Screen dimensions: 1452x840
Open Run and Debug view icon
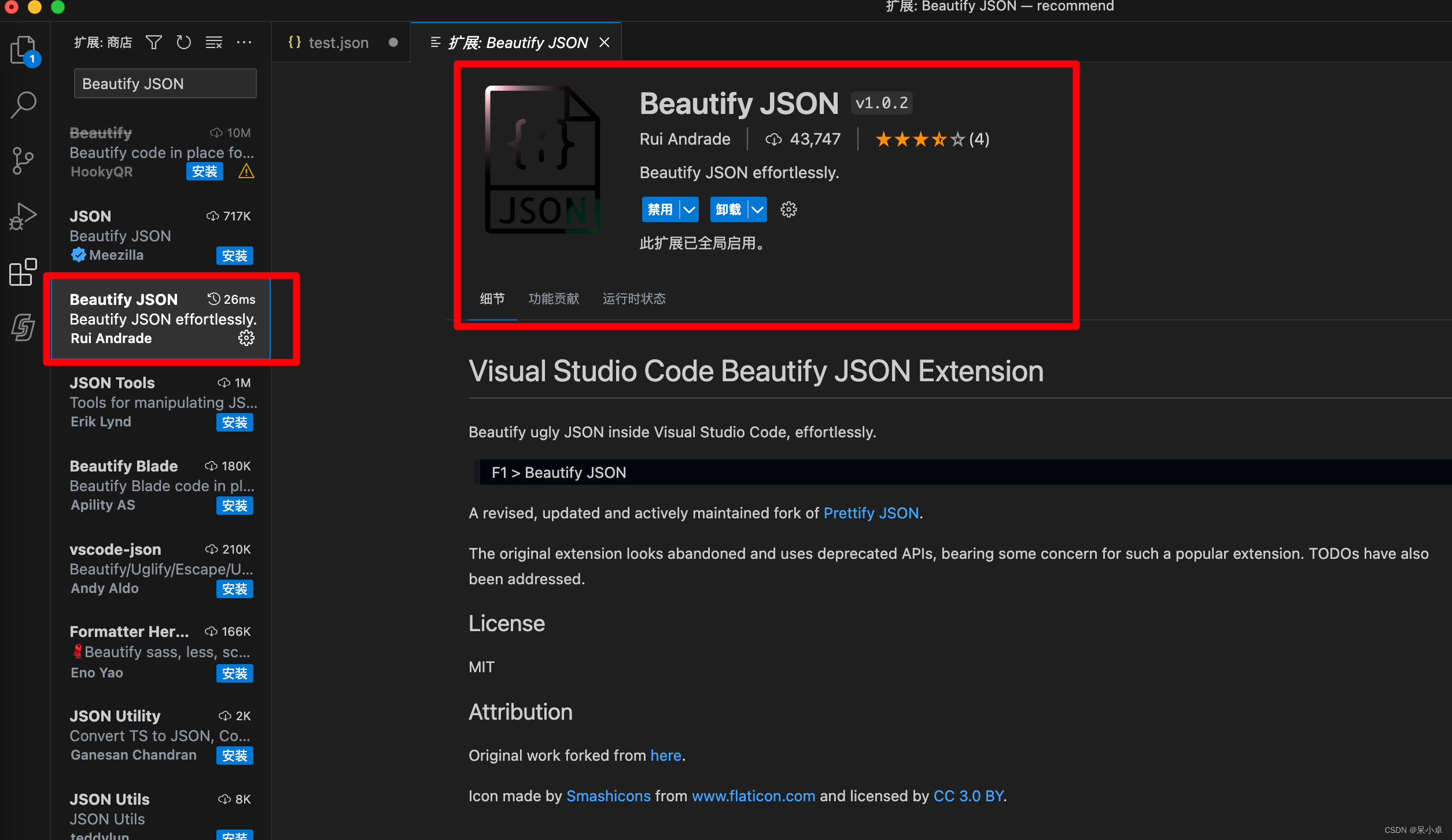click(x=23, y=216)
